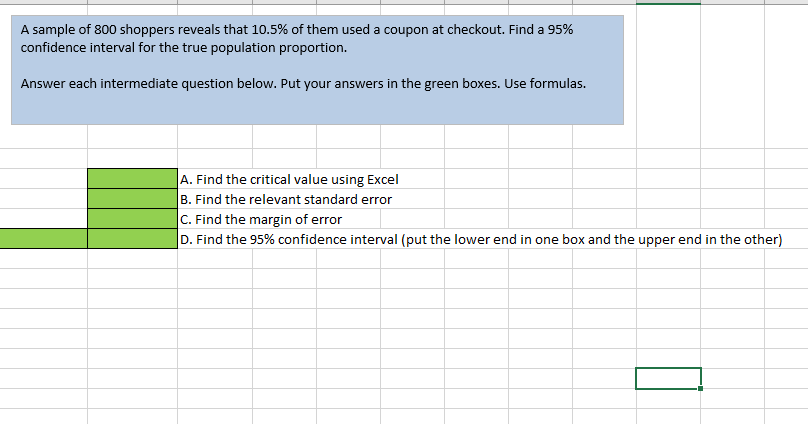This screenshot has width=808, height=424.
Task: Click the cell immediately right of selected cell
Action: 732,379
